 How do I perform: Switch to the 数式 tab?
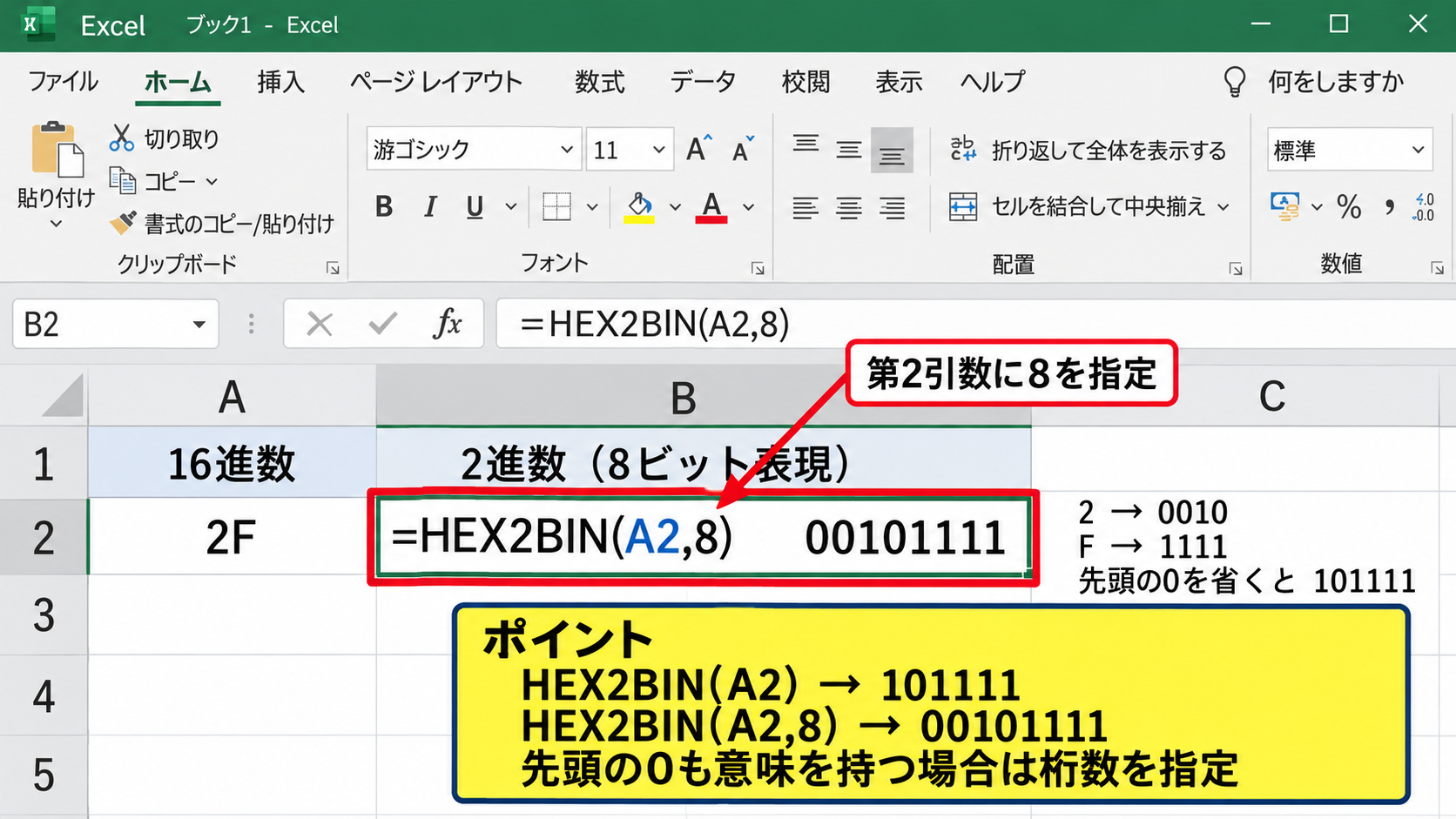click(x=600, y=82)
